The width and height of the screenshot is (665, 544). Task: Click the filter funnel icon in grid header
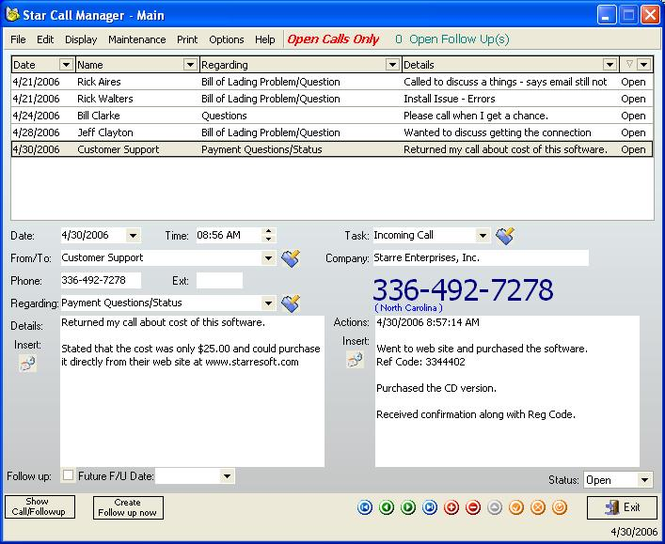(x=629, y=64)
